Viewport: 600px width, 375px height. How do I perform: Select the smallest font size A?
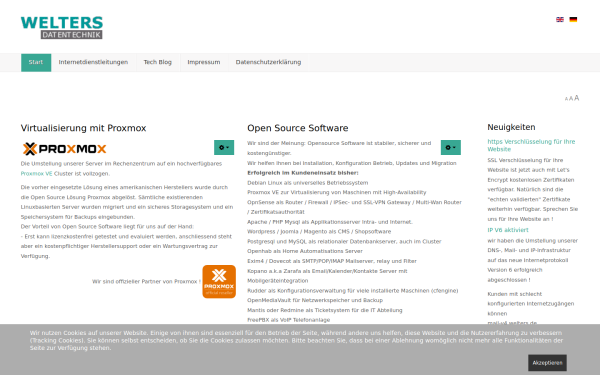tap(566, 99)
